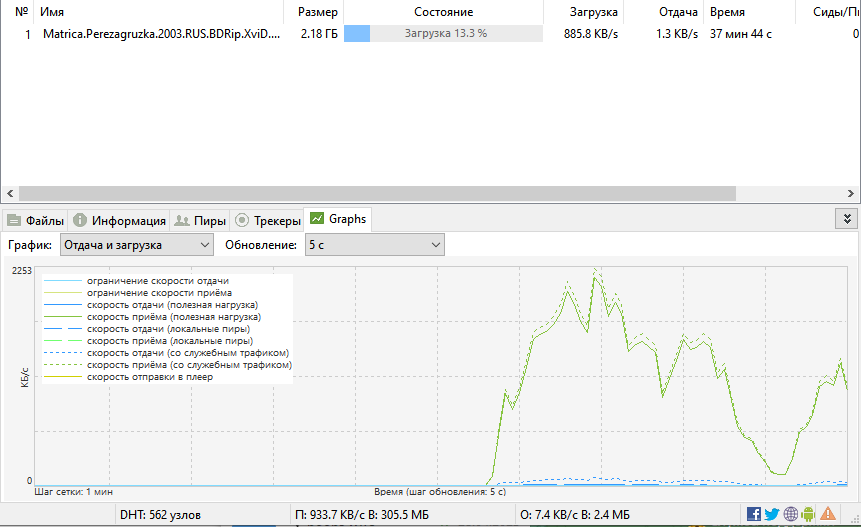Click the 885.8 KB/s download speed cell
The image size is (861, 527).
591,33
